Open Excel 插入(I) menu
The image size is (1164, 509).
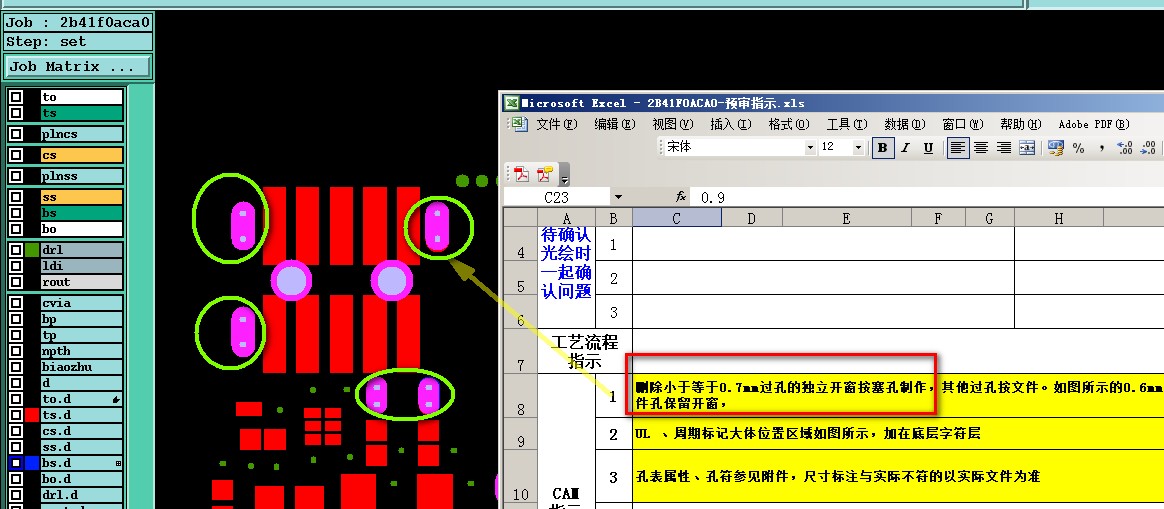pos(730,125)
